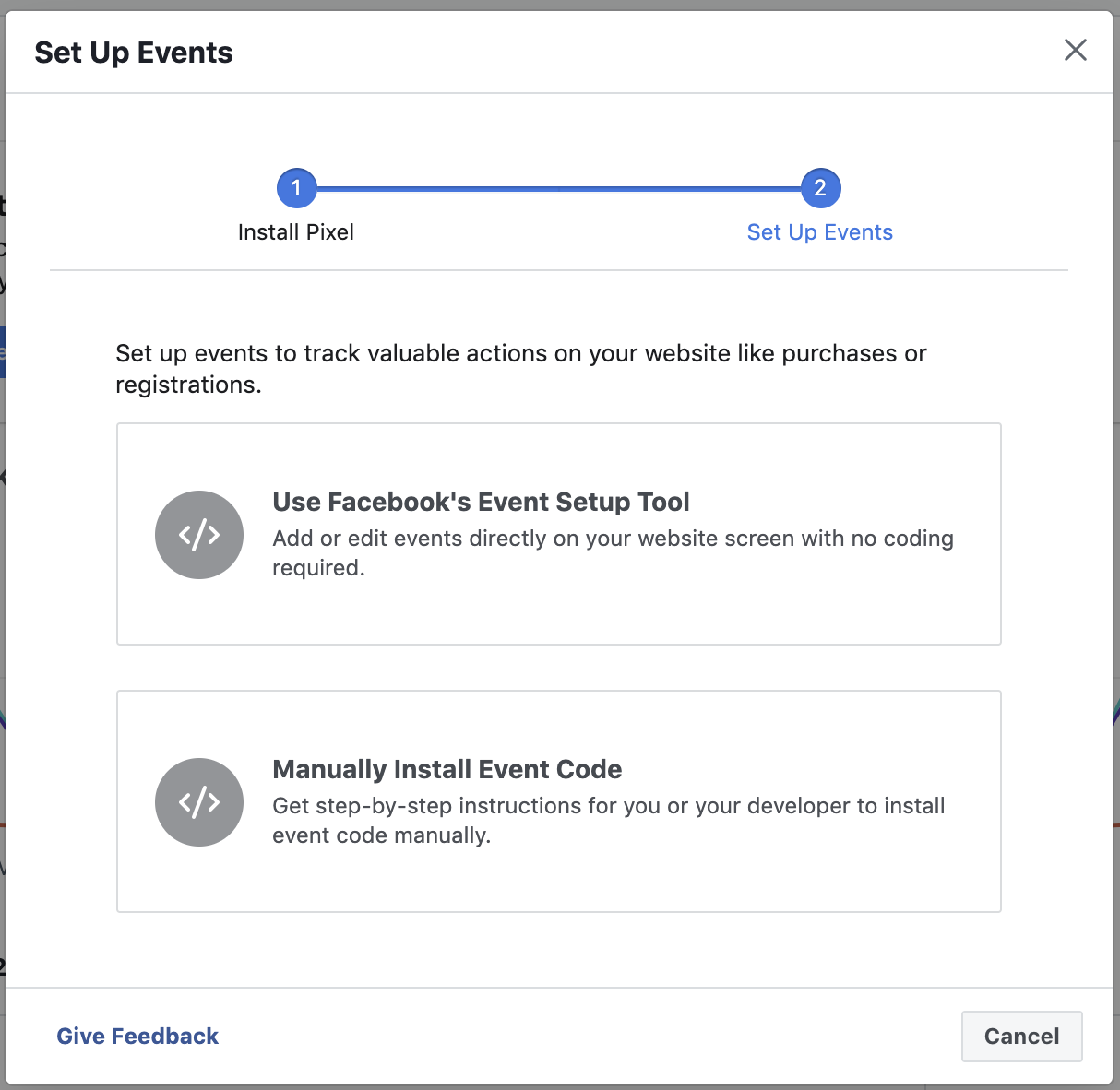This screenshot has width=1120, height=1090.
Task: Click the progress line between steps 1 and 2
Action: click(x=558, y=188)
